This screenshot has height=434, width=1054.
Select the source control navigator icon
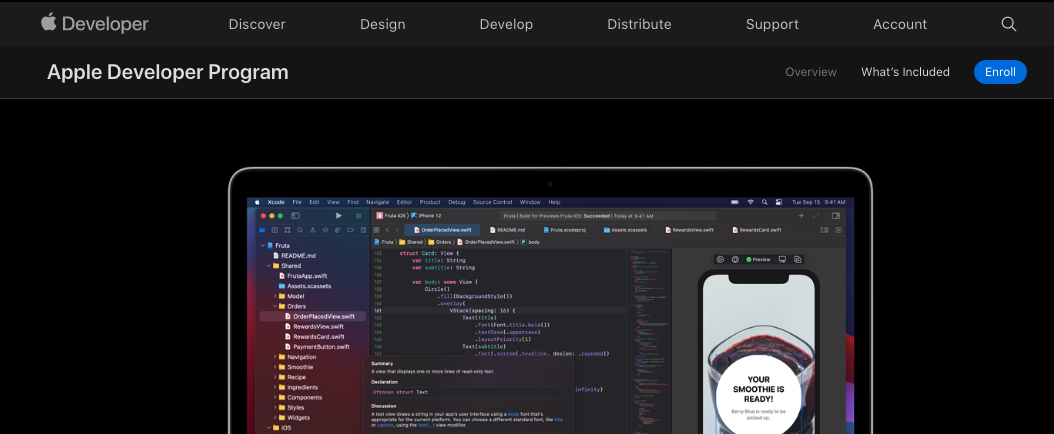(x=275, y=230)
